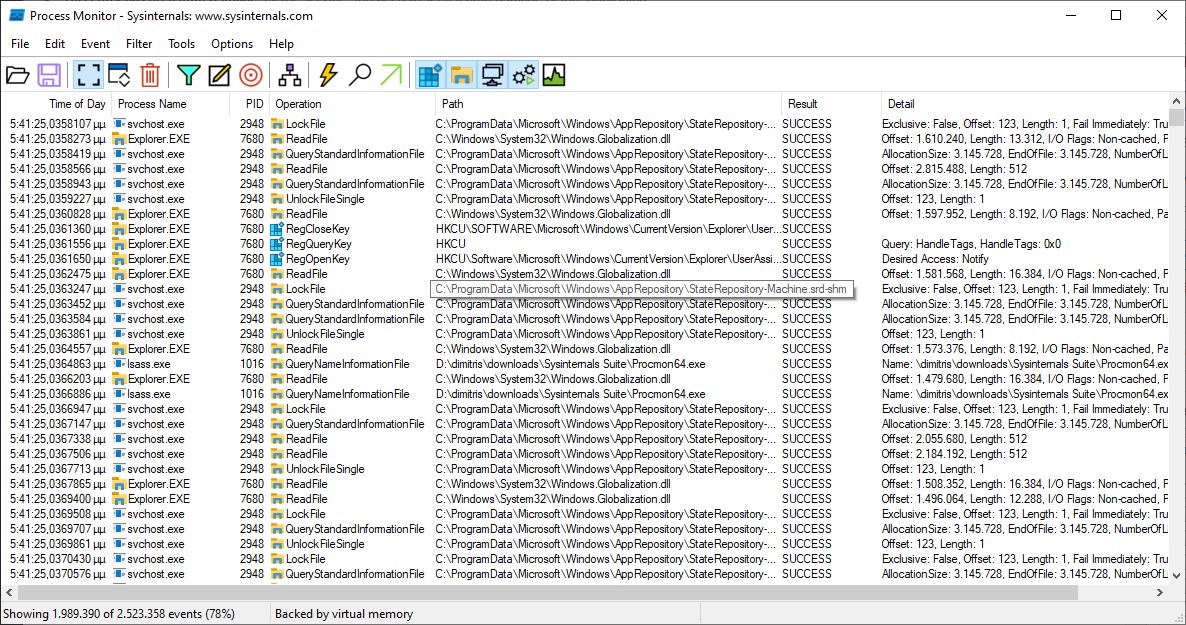Open the Tools menu
This screenshot has height=625, width=1186.
click(182, 44)
